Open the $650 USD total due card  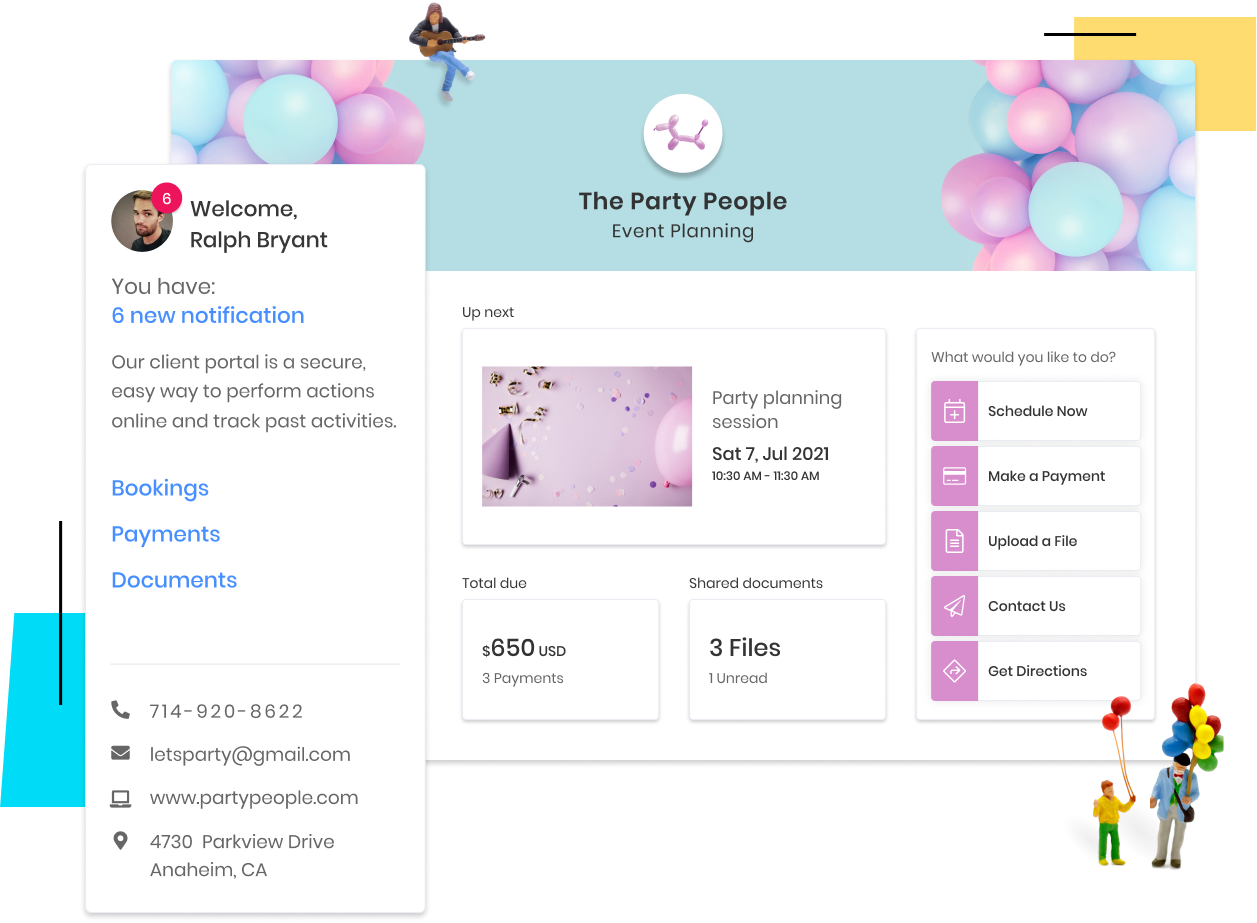[x=560, y=660]
